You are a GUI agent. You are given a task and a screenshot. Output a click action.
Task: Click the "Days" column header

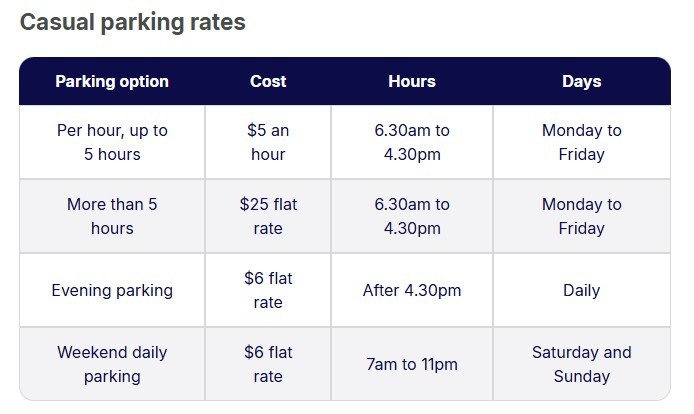[581, 81]
